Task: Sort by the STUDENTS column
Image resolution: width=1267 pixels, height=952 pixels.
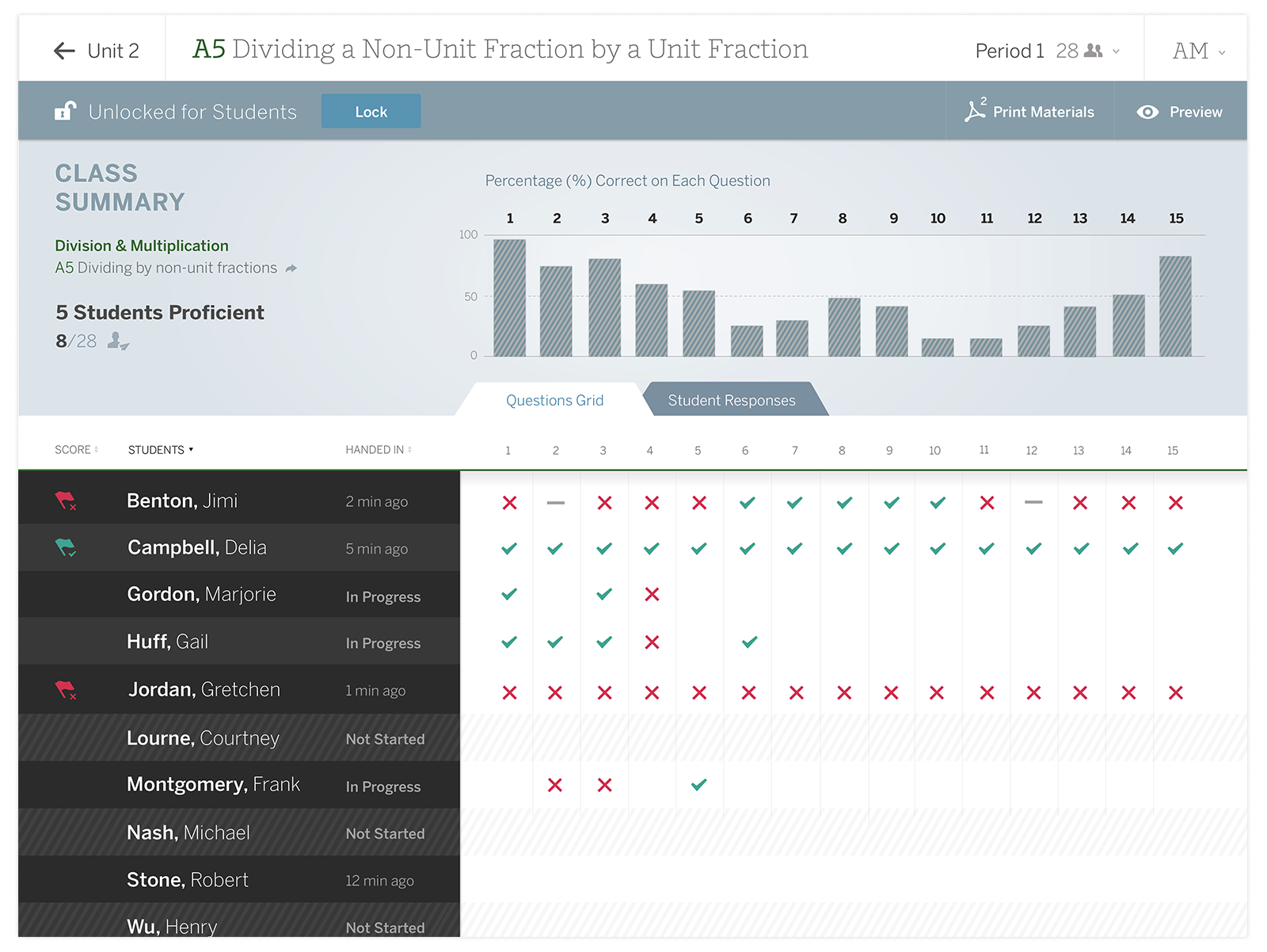Action: point(161,450)
